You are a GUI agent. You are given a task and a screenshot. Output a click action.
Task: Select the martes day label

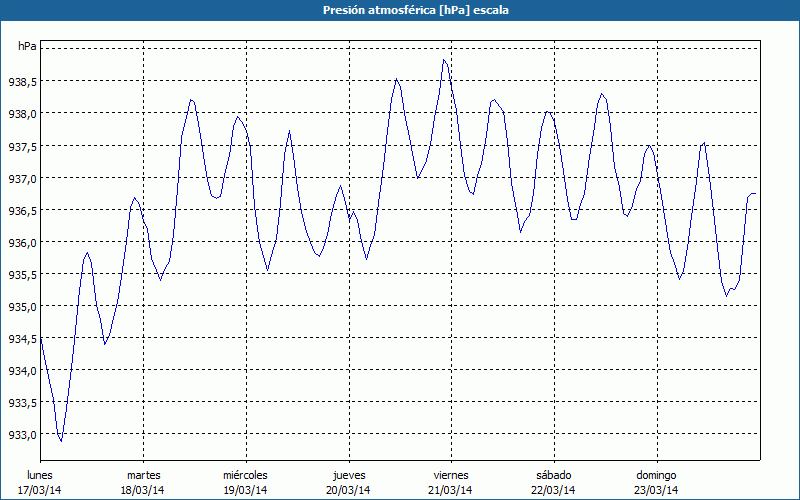click(143, 475)
